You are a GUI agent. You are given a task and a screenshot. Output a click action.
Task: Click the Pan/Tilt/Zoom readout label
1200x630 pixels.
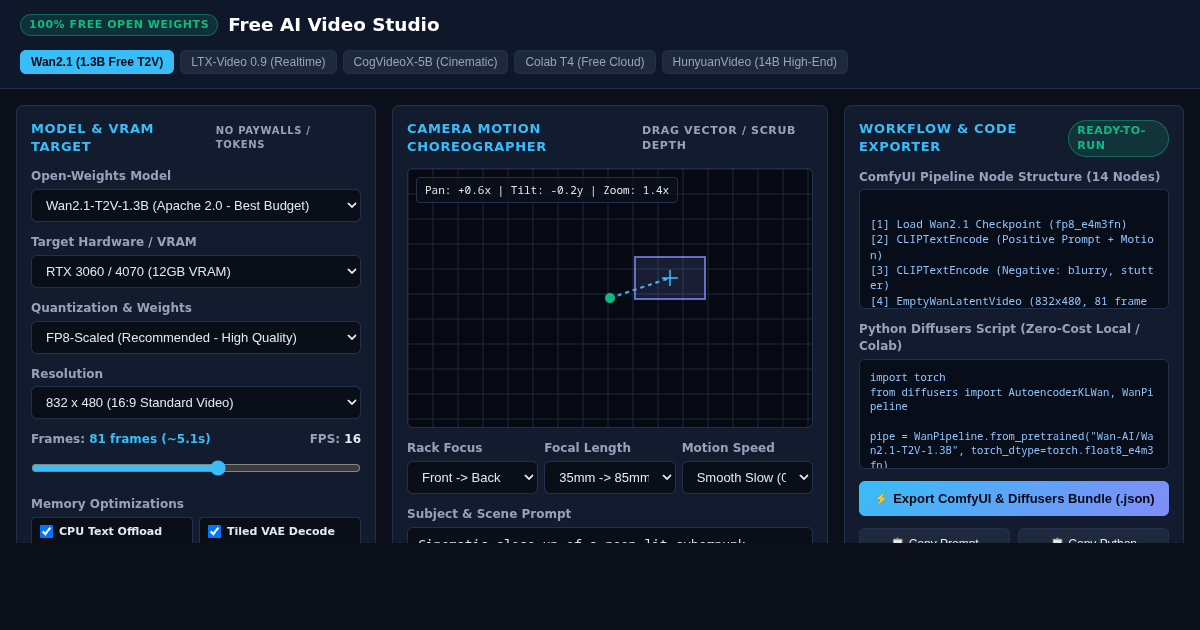point(547,190)
